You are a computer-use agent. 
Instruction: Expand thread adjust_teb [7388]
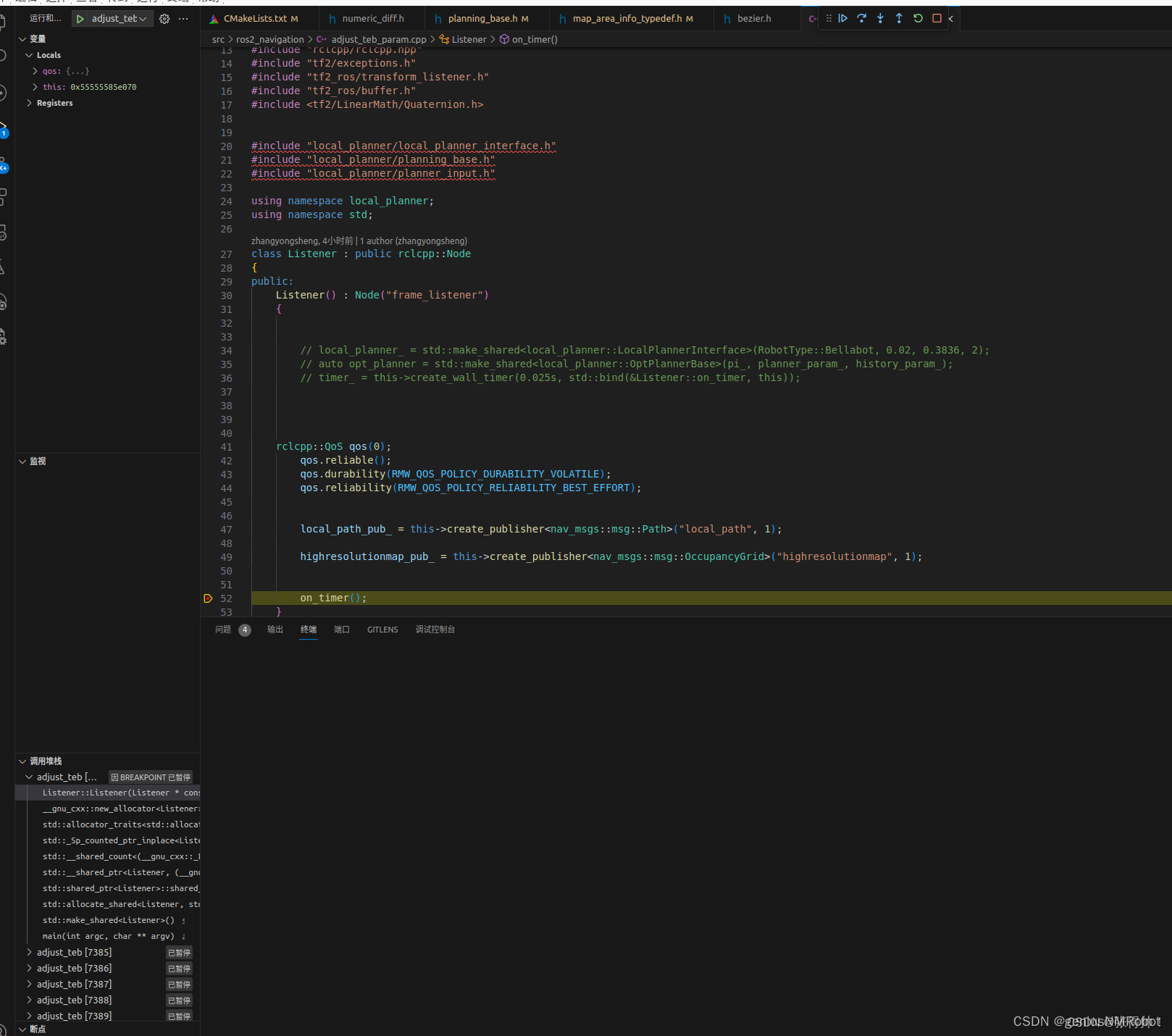pos(29,1001)
